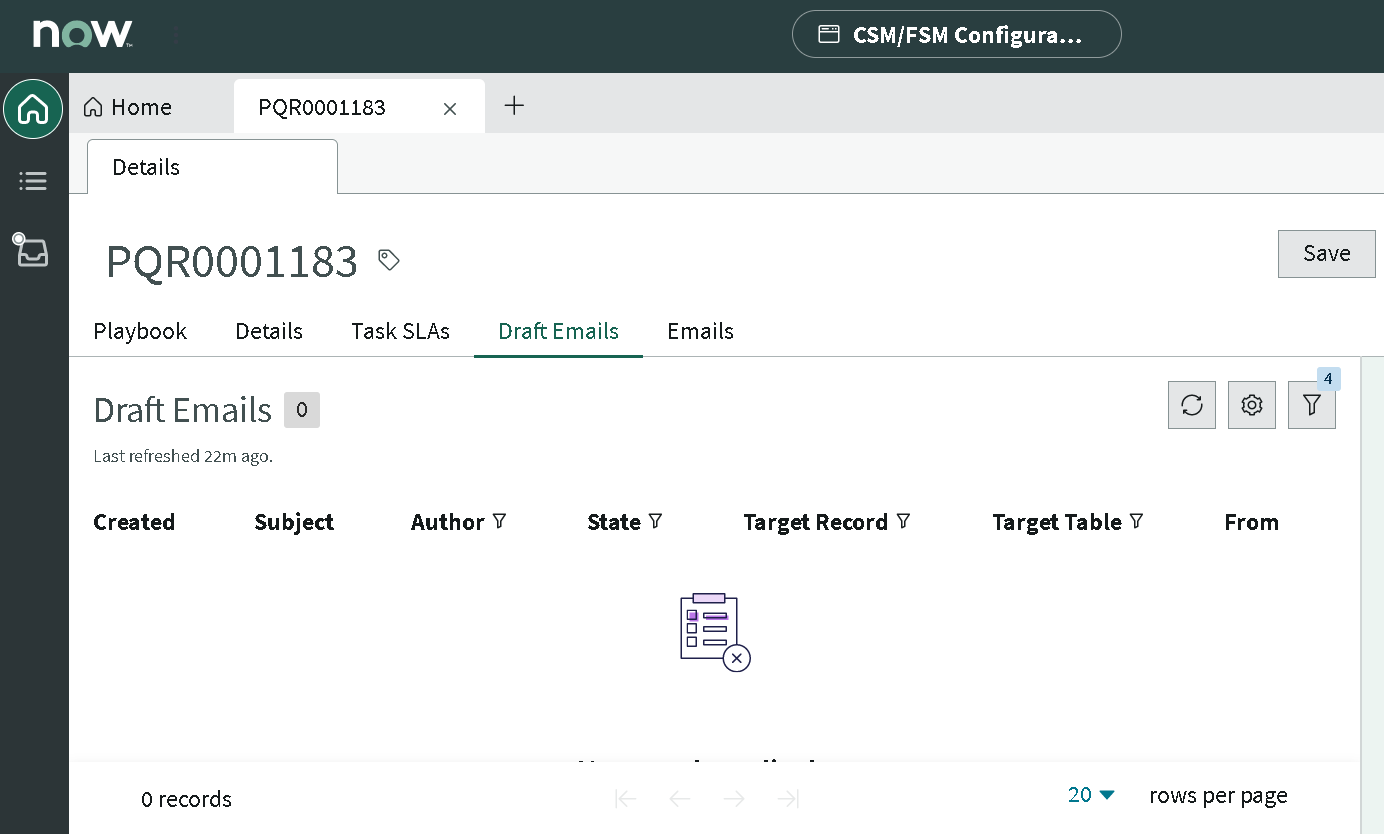Image resolution: width=1384 pixels, height=834 pixels.
Task: Open a new tab with the plus icon
Action: coord(514,105)
